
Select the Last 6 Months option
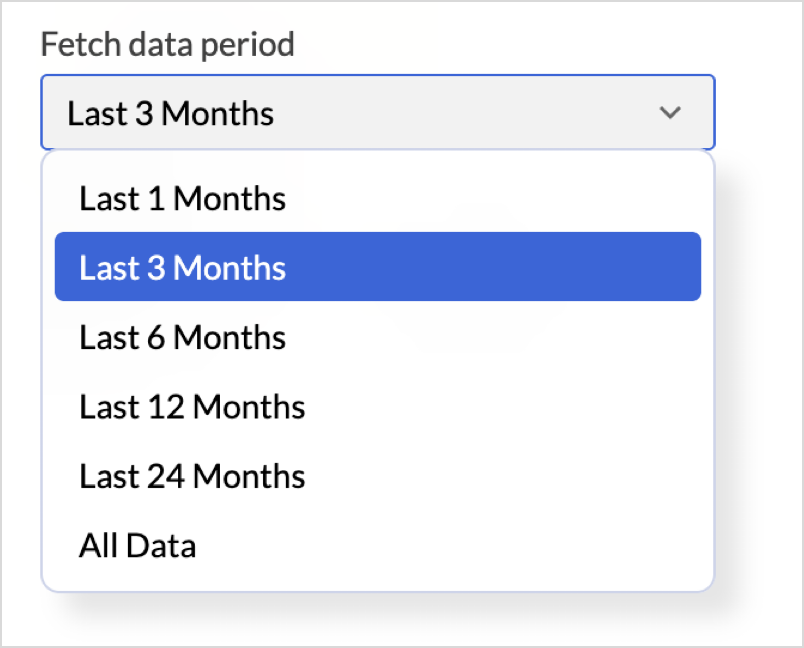(183, 338)
